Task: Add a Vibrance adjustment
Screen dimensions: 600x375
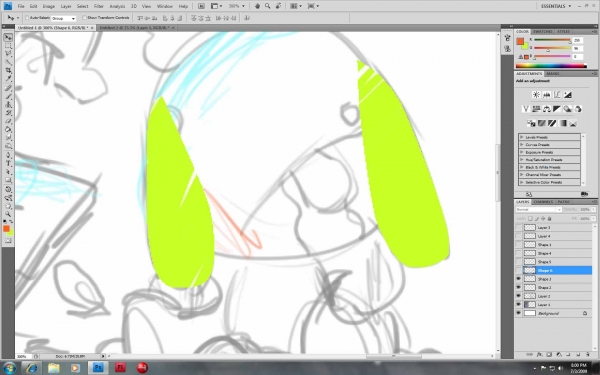Action: (x=526, y=109)
